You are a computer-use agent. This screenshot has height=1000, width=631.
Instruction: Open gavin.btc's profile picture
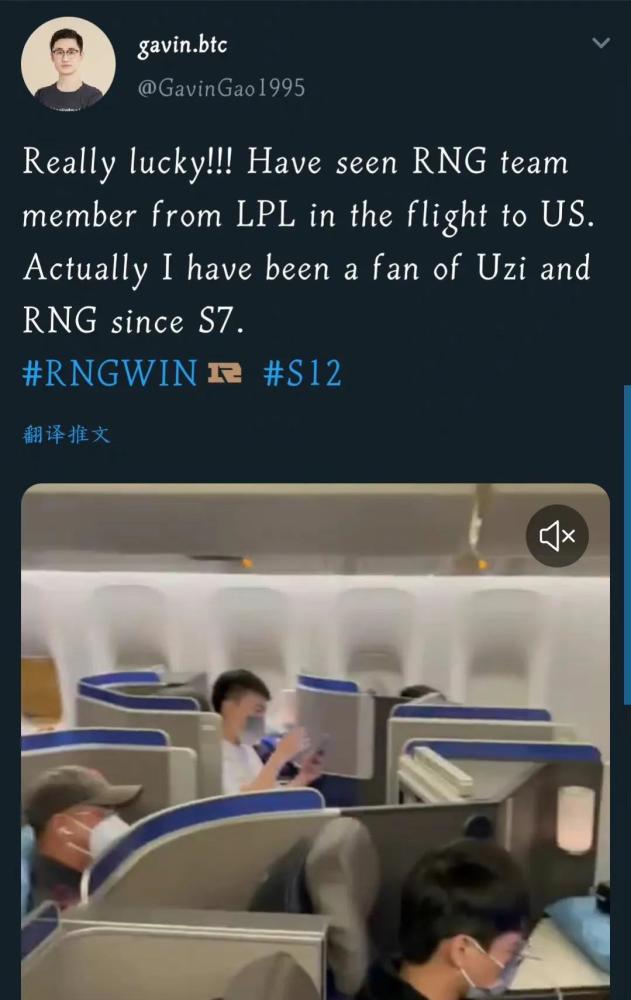[68, 64]
